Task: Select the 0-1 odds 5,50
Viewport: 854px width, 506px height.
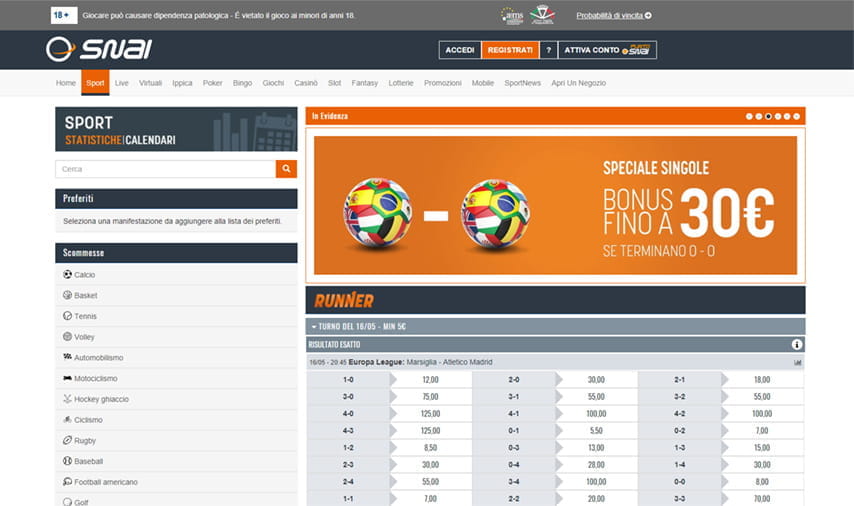Action: [596, 431]
